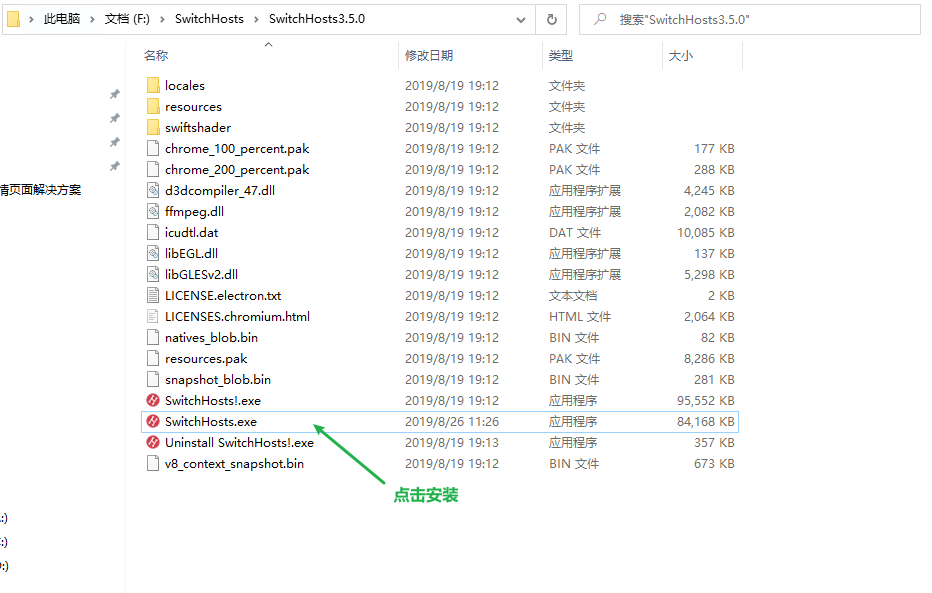Expand the chevron after 文档 (F:) breadcrumb
The image size is (932, 593).
(x=162, y=19)
